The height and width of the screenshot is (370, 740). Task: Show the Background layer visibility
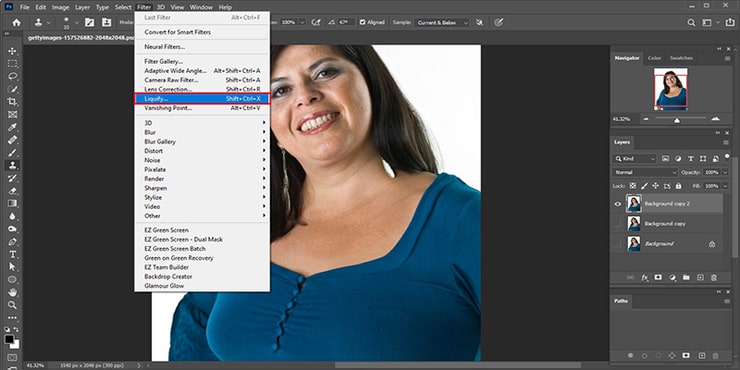[x=618, y=244]
